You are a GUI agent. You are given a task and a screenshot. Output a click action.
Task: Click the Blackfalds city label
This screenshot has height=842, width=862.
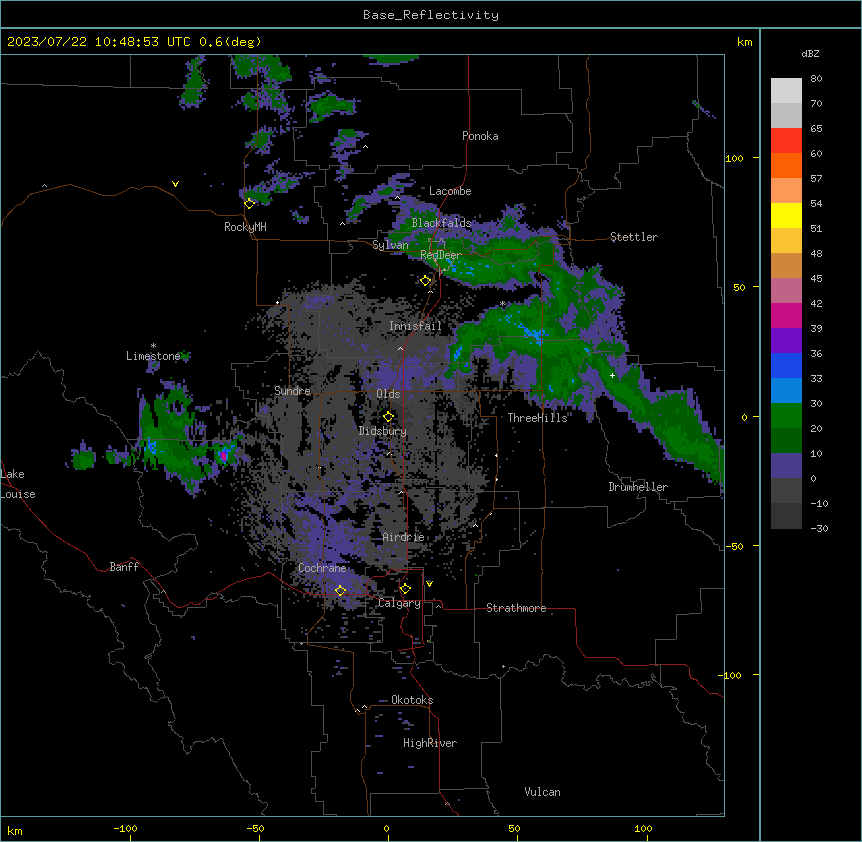(441, 223)
